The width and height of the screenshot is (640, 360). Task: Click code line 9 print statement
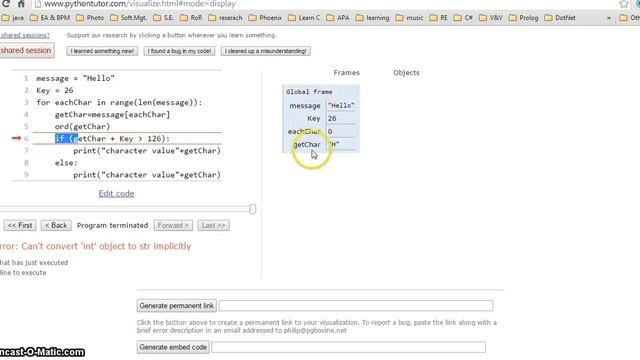click(x=147, y=175)
